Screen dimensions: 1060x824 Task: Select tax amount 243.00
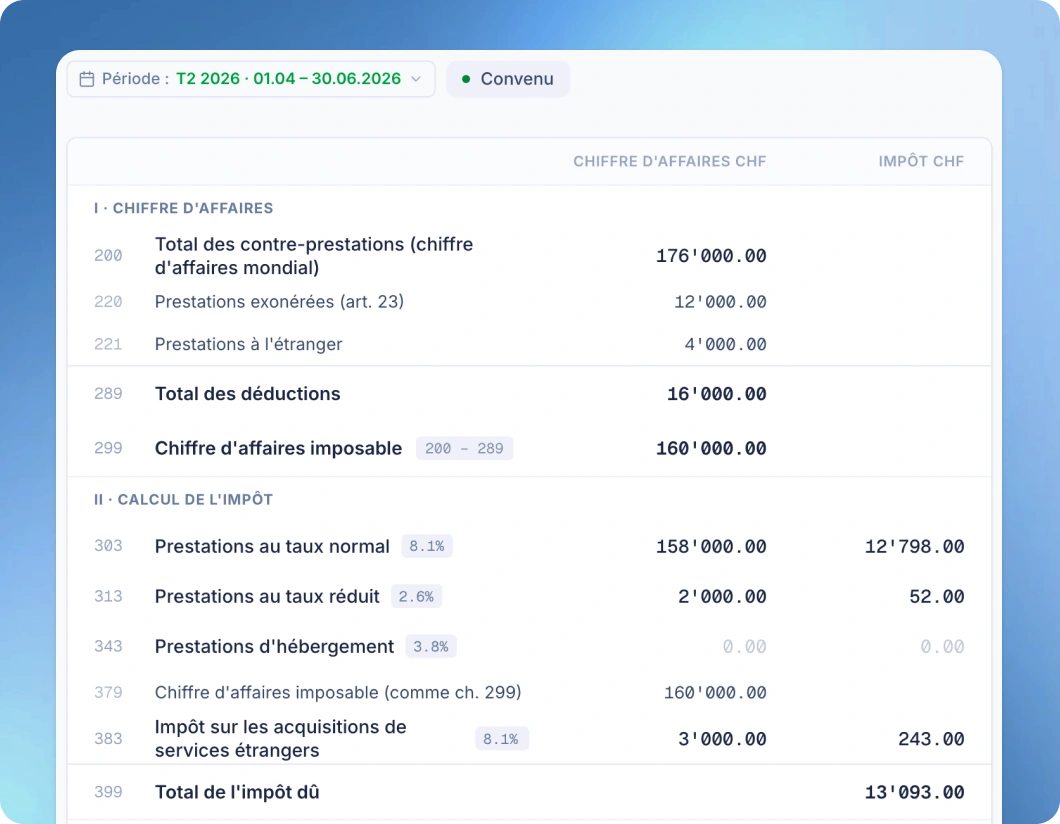931,740
